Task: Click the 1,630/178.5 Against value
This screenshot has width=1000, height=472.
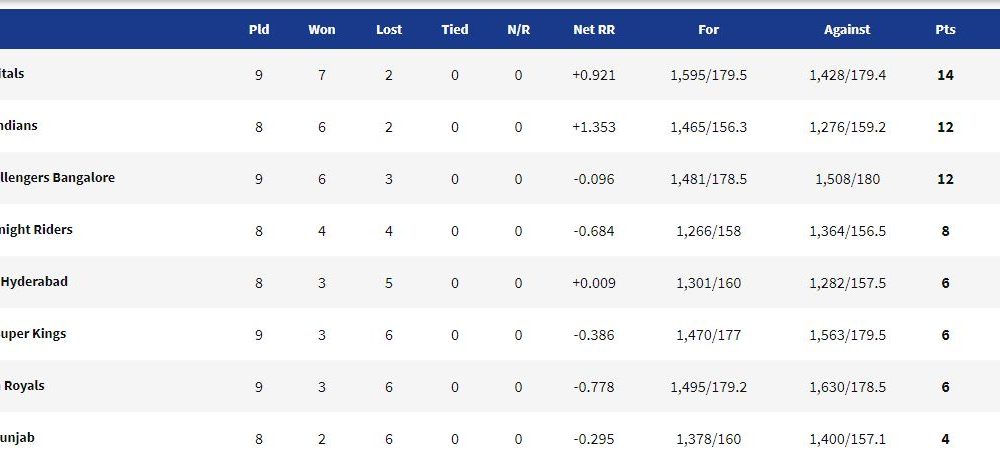Action: [x=848, y=387]
